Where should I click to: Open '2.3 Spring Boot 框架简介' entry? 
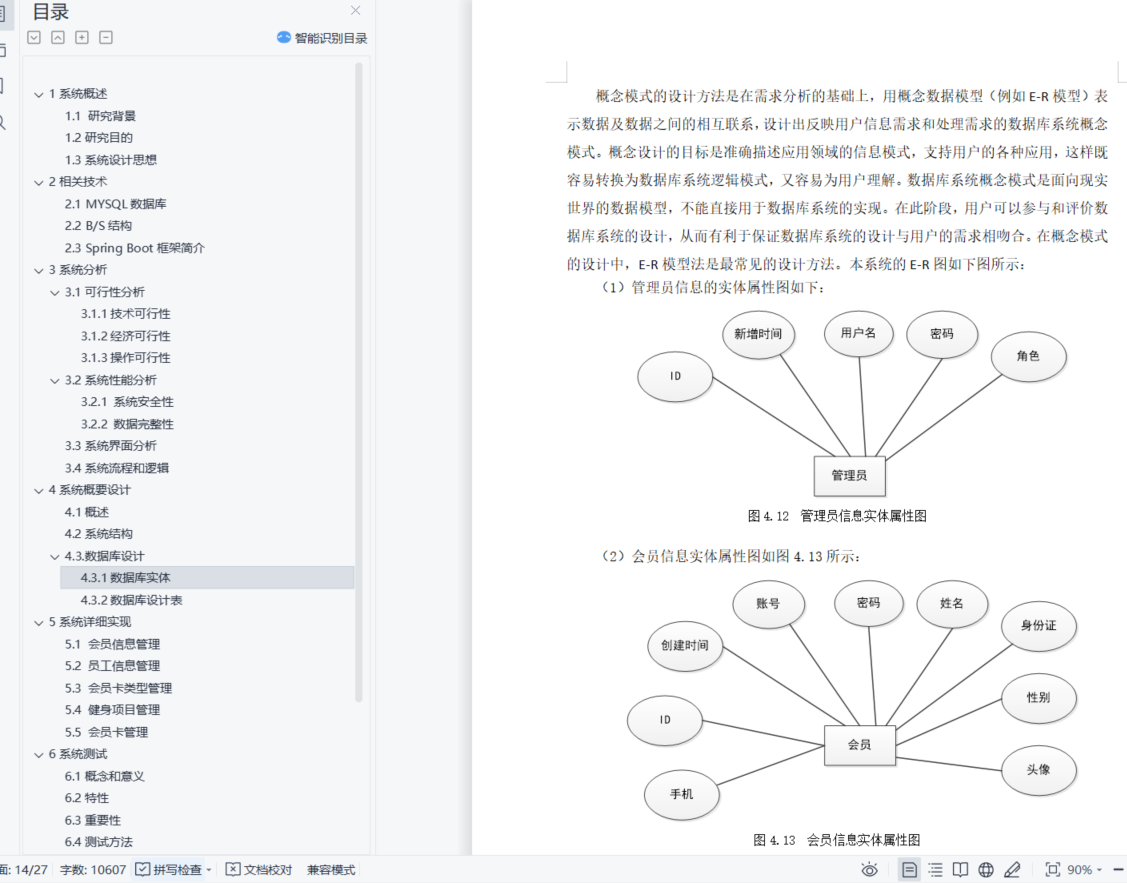click(x=134, y=248)
